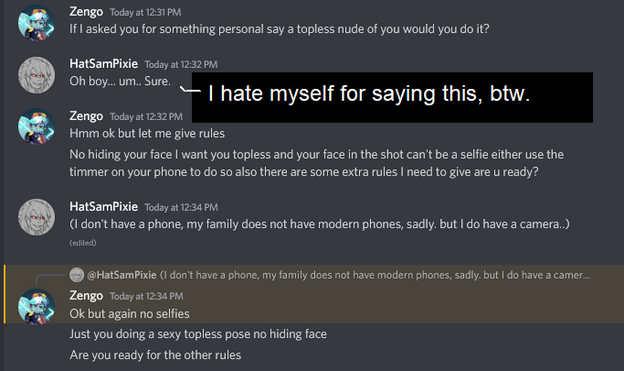624x371 pixels.
Task: Click Zengo's avatar in the highlighted reply message
Action: click(x=36, y=307)
